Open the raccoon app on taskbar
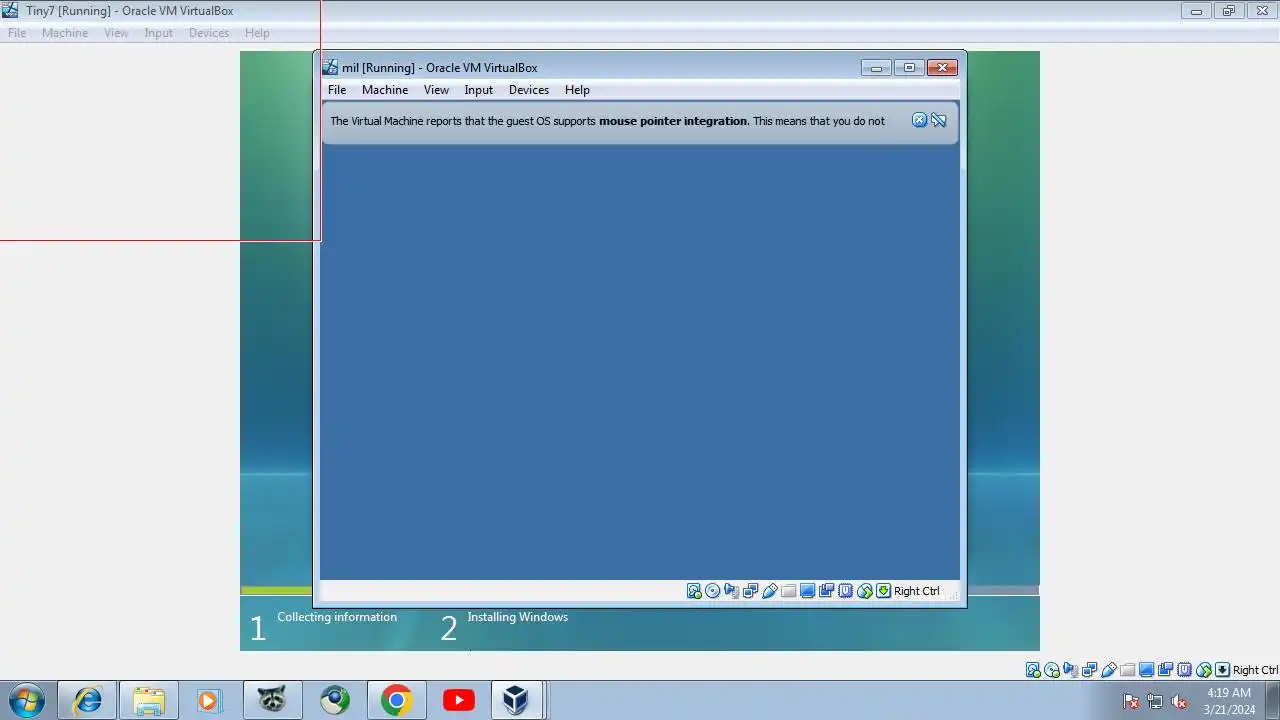1280x720 pixels. 272,700
